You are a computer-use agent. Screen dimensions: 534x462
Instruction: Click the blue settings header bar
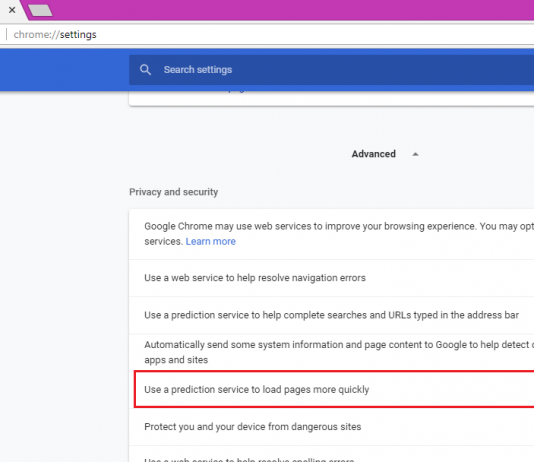(64, 70)
